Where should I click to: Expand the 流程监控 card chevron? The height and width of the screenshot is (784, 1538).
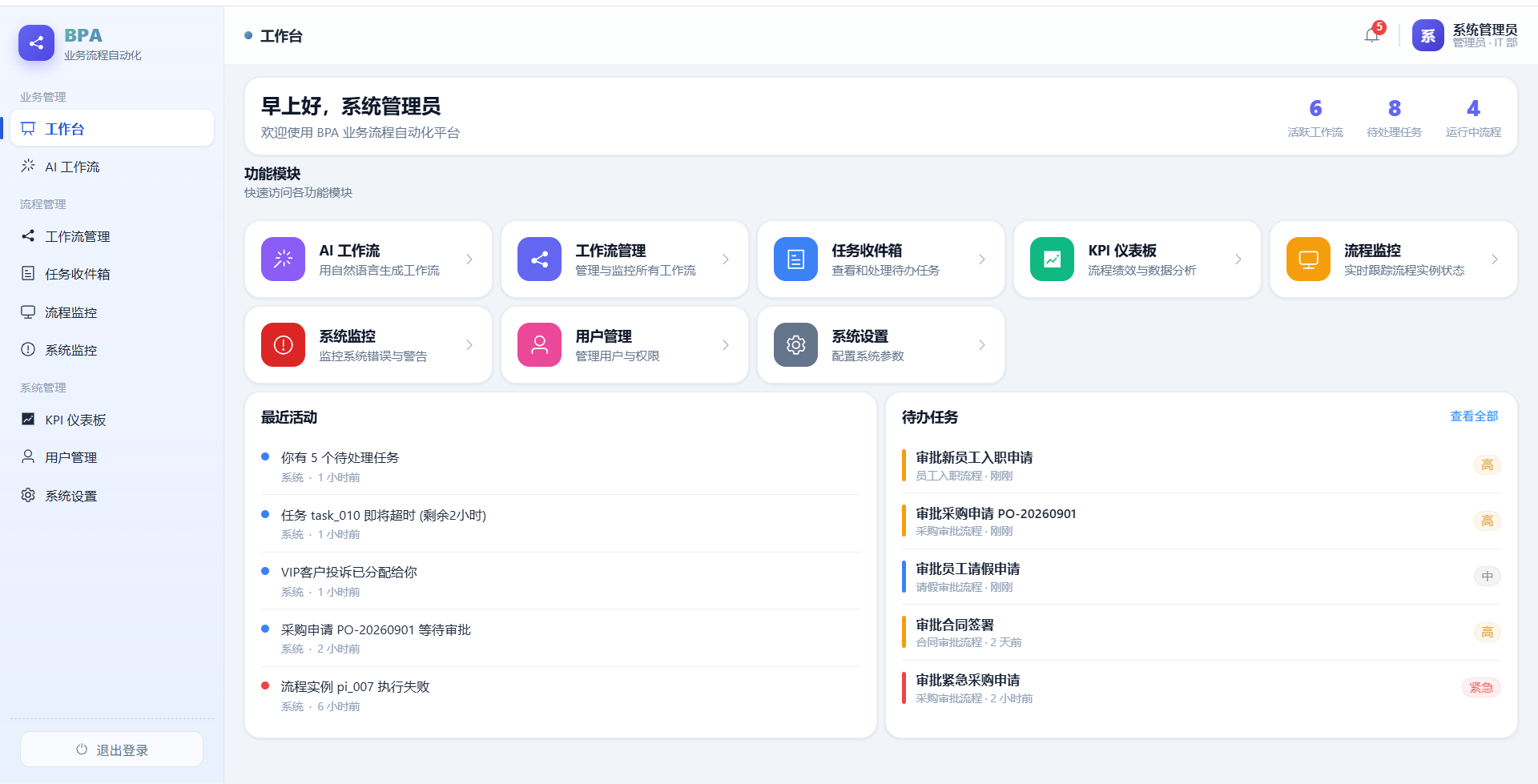[x=1495, y=259]
